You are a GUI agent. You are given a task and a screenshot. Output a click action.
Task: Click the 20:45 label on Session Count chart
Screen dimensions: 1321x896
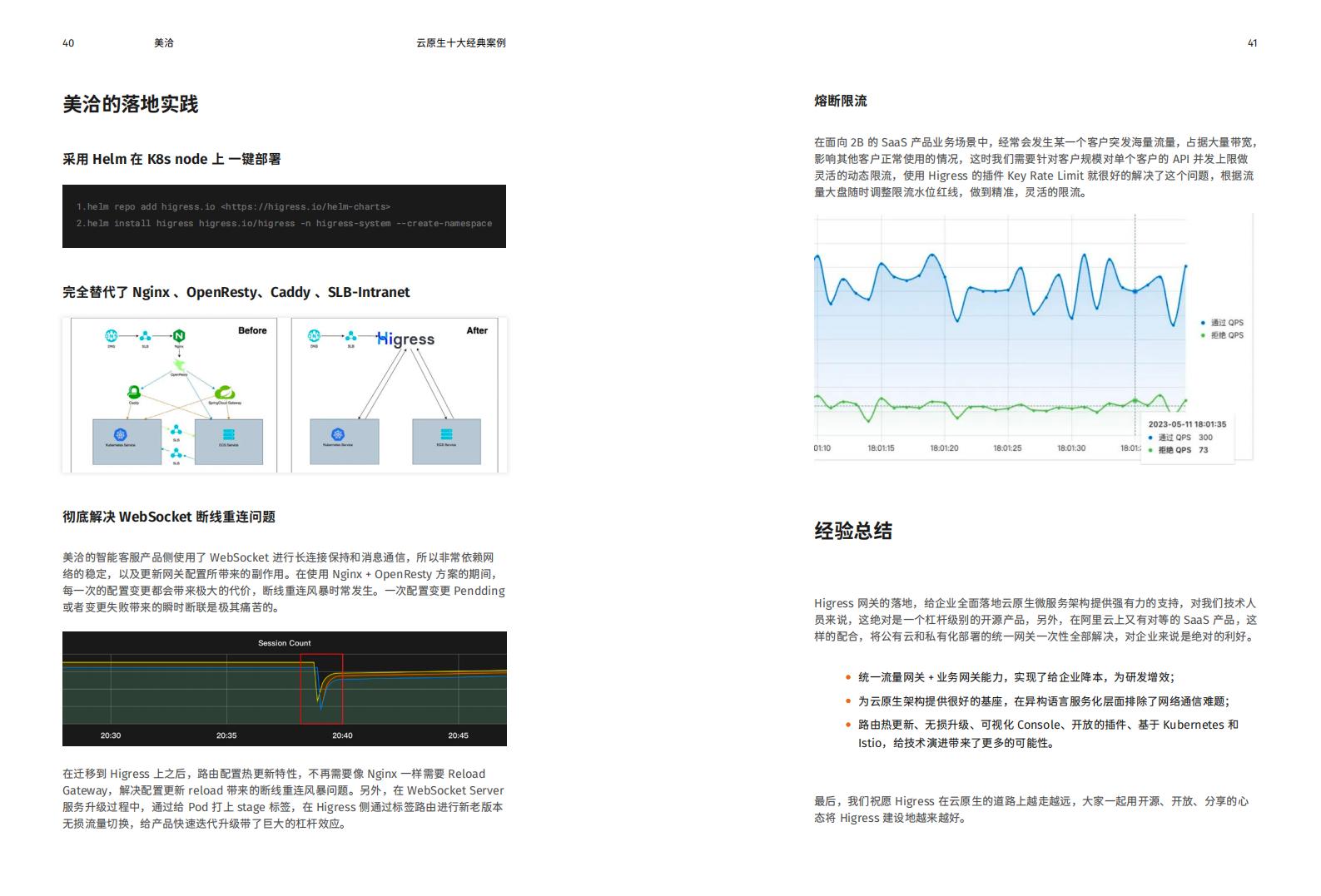pyautogui.click(x=458, y=735)
